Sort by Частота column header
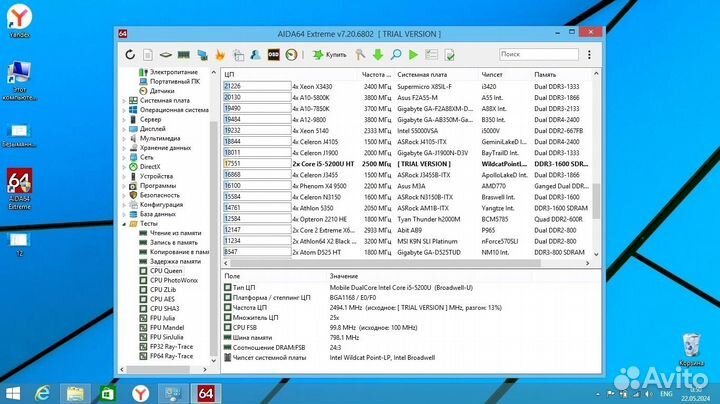Image resolution: width=720 pixels, height=404 pixels. (375, 75)
